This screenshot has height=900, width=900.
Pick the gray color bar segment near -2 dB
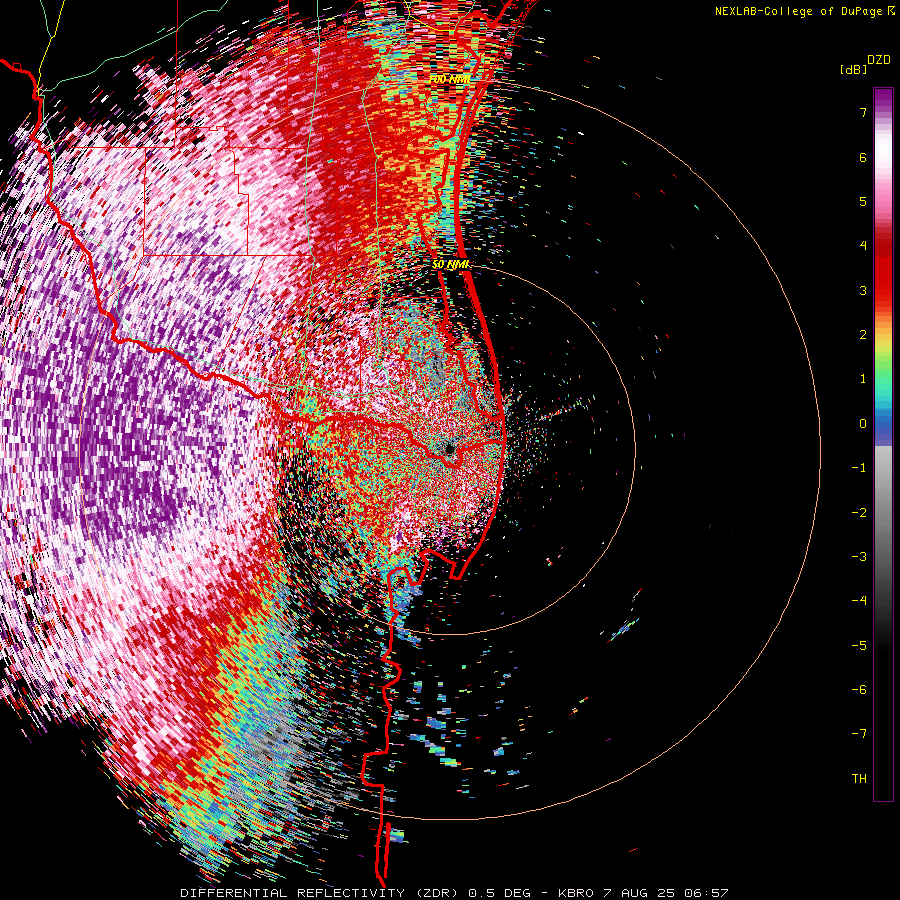883,512
